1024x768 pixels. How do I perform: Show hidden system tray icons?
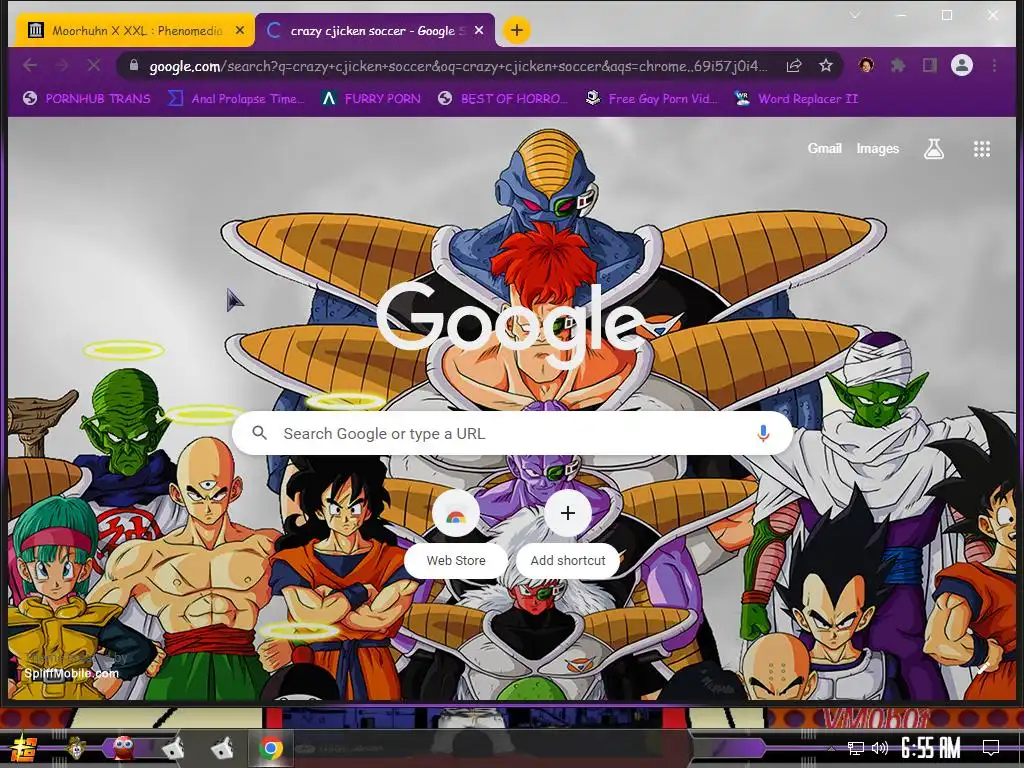click(831, 748)
